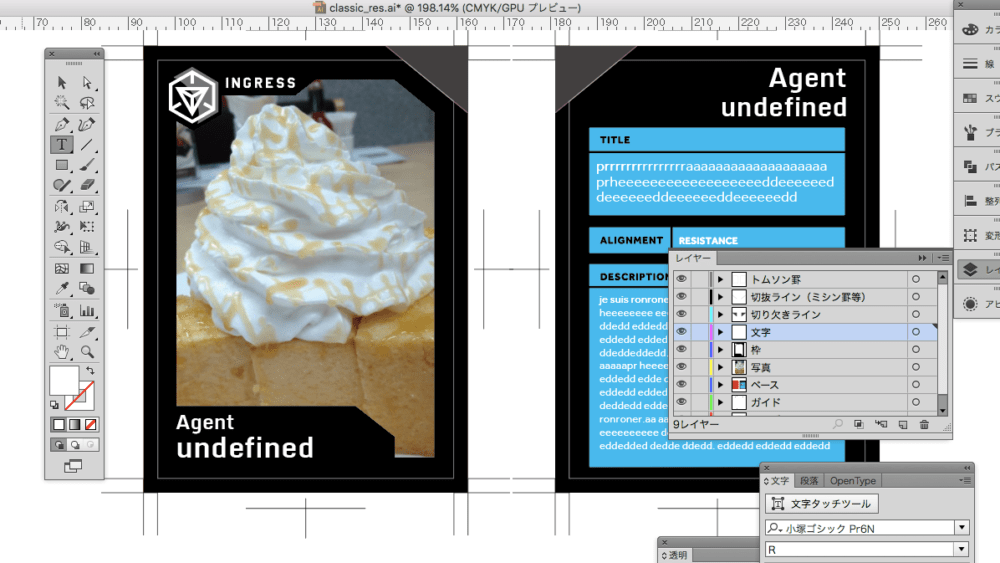Choose the Hand tool

(62, 351)
